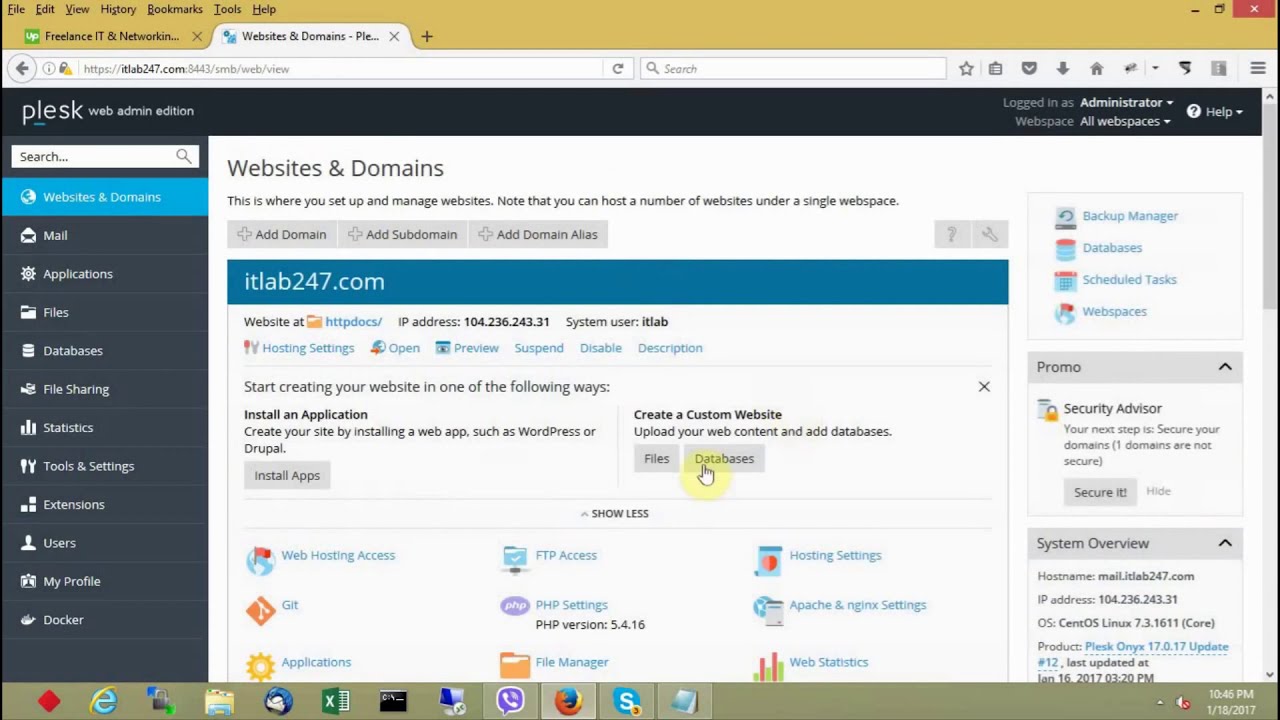The width and height of the screenshot is (1280, 720).
Task: Click the Suspend link
Action: [539, 348]
